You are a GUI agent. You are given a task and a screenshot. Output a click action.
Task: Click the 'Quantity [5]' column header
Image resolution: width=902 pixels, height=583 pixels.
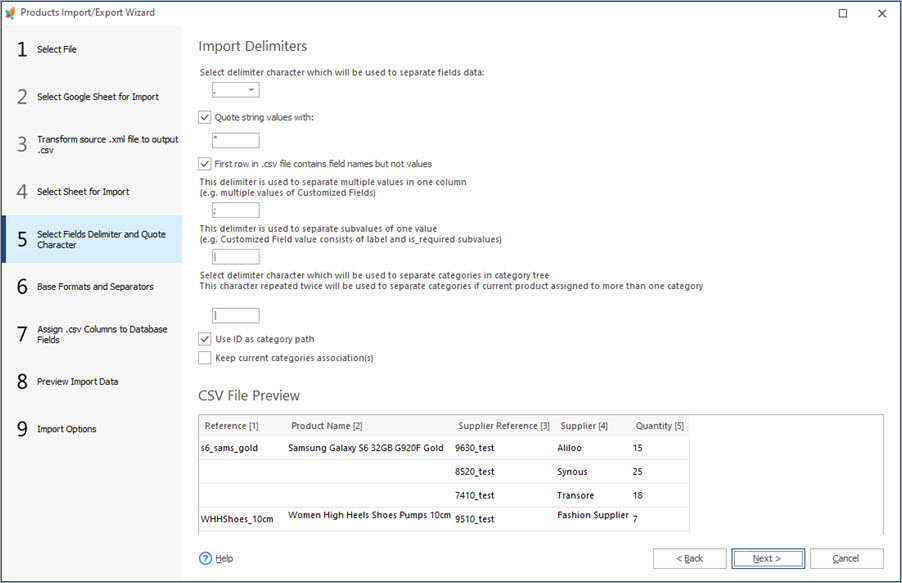[x=659, y=426]
